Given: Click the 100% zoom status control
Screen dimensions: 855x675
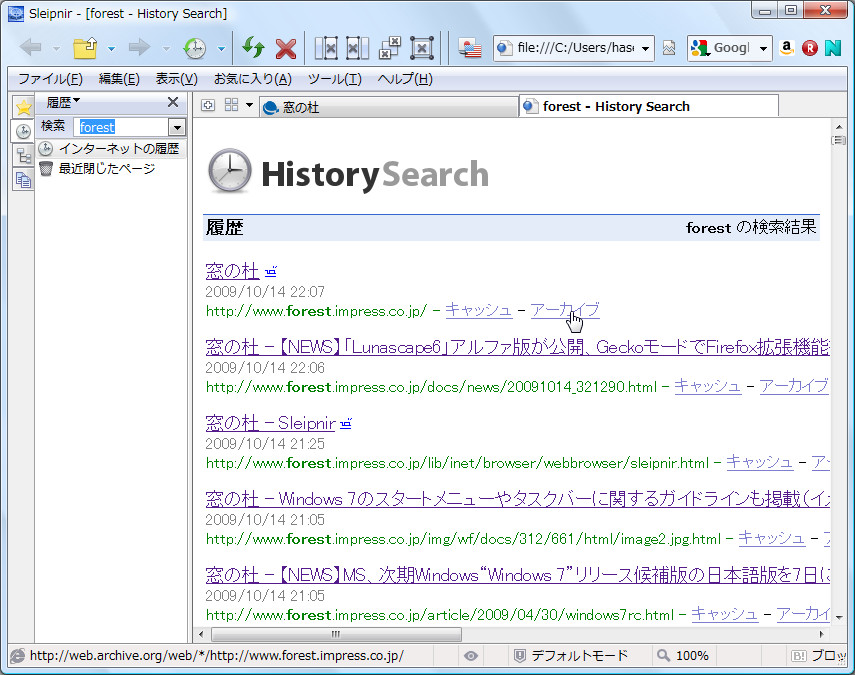Looking at the screenshot, I should point(684,655).
